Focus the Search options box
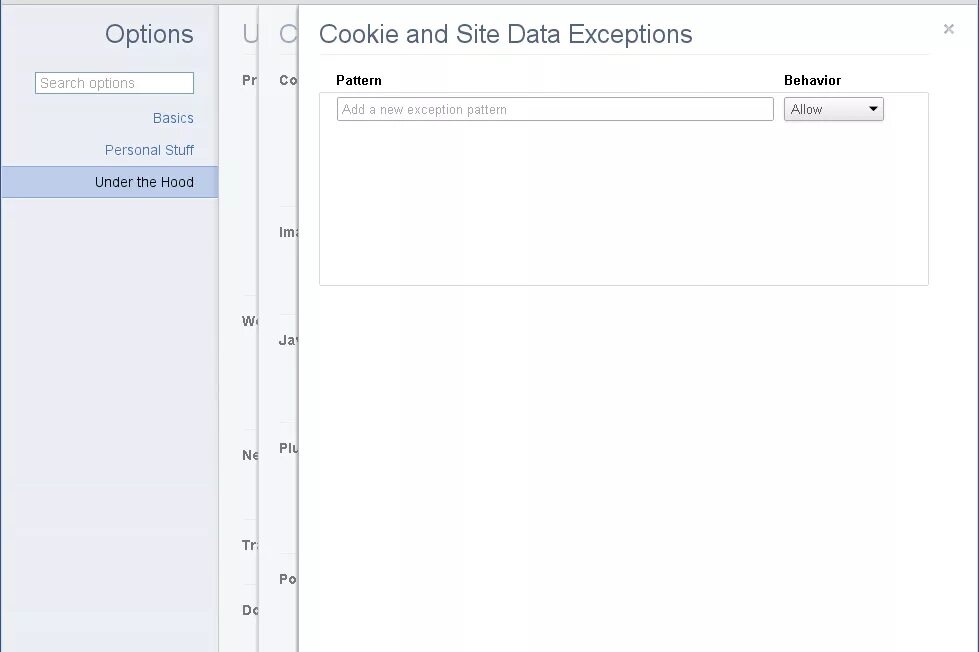Viewport: 979px width, 652px height. [x=114, y=83]
